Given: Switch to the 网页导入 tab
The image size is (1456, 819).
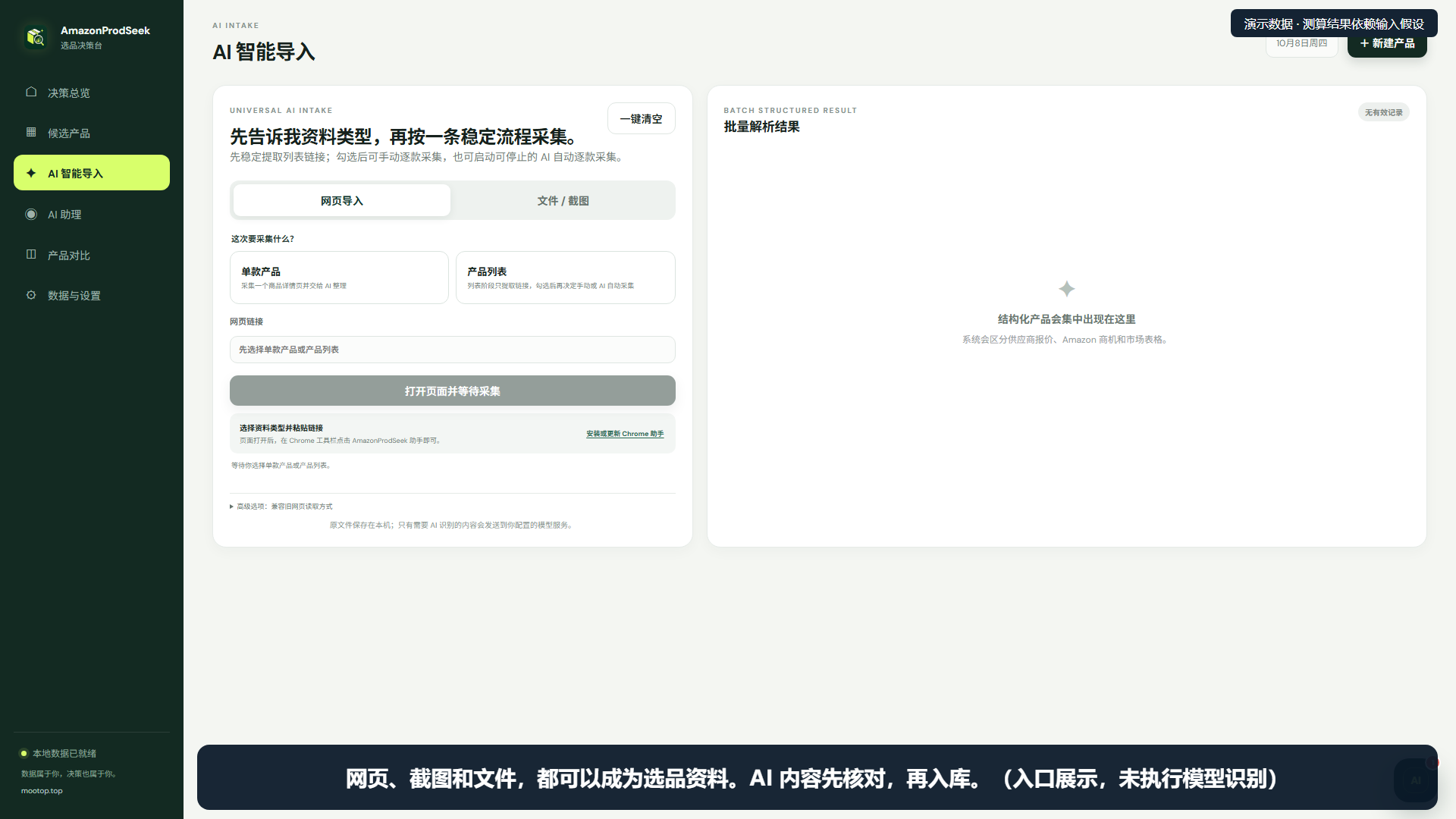Looking at the screenshot, I should [341, 200].
